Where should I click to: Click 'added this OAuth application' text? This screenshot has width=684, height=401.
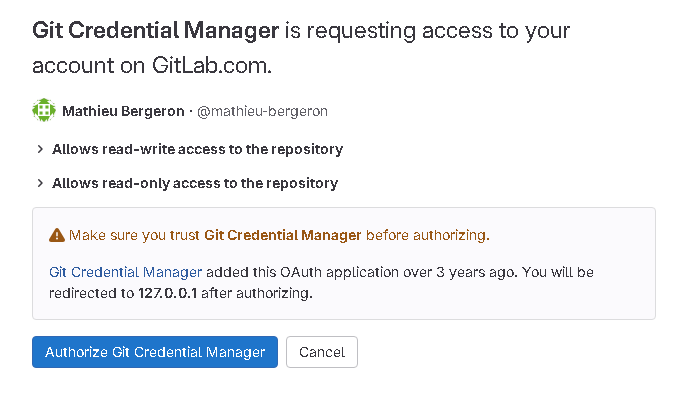pyautogui.click(x=302, y=272)
